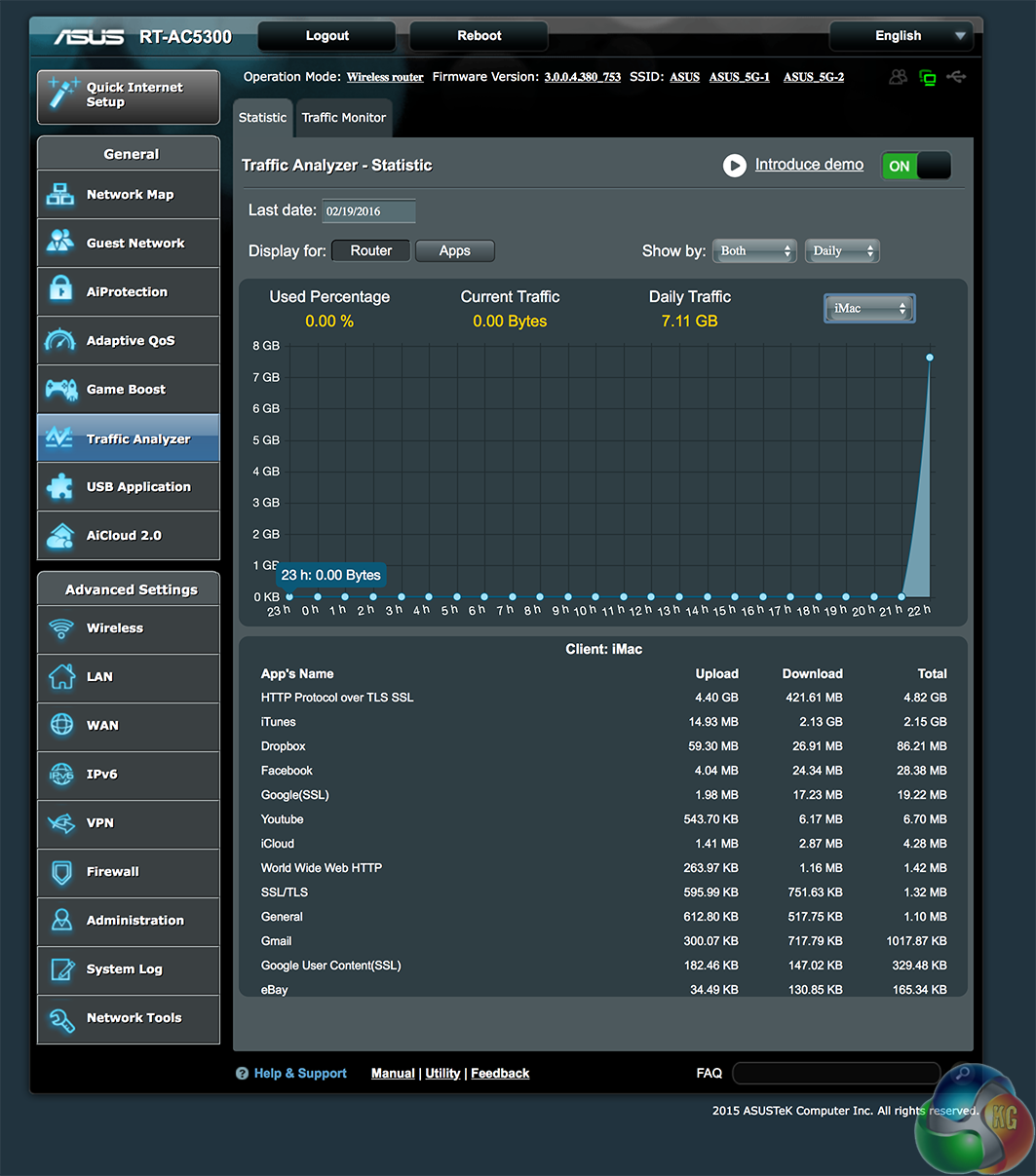This screenshot has width=1036, height=1176.
Task: Click the Game Boost gamepad icon
Action: (x=60, y=389)
